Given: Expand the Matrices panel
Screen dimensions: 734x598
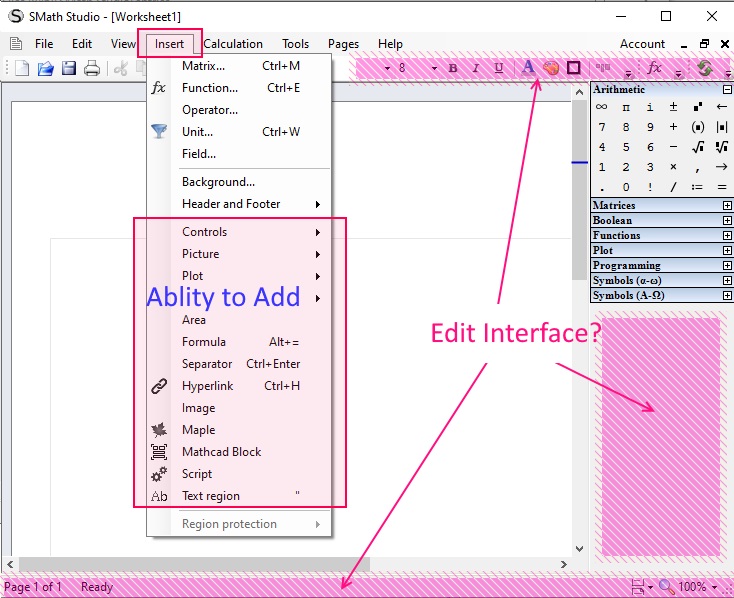Looking at the screenshot, I should 727,206.
